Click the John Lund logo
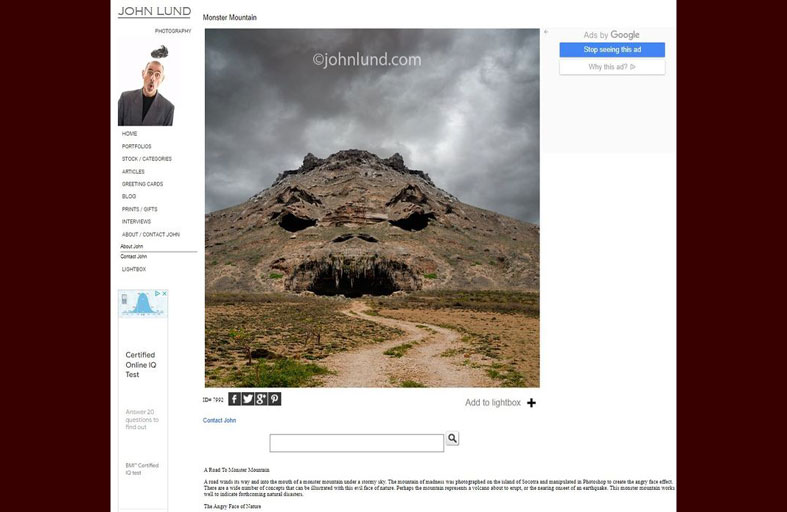 point(154,13)
